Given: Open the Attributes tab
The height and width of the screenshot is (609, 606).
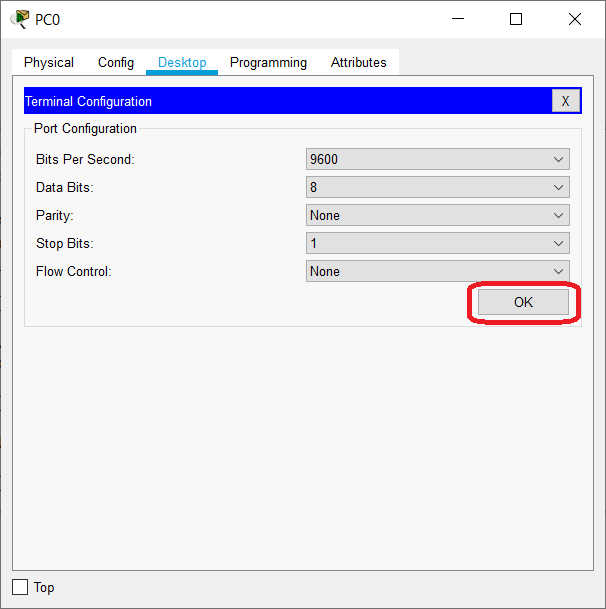Looking at the screenshot, I should point(359,62).
